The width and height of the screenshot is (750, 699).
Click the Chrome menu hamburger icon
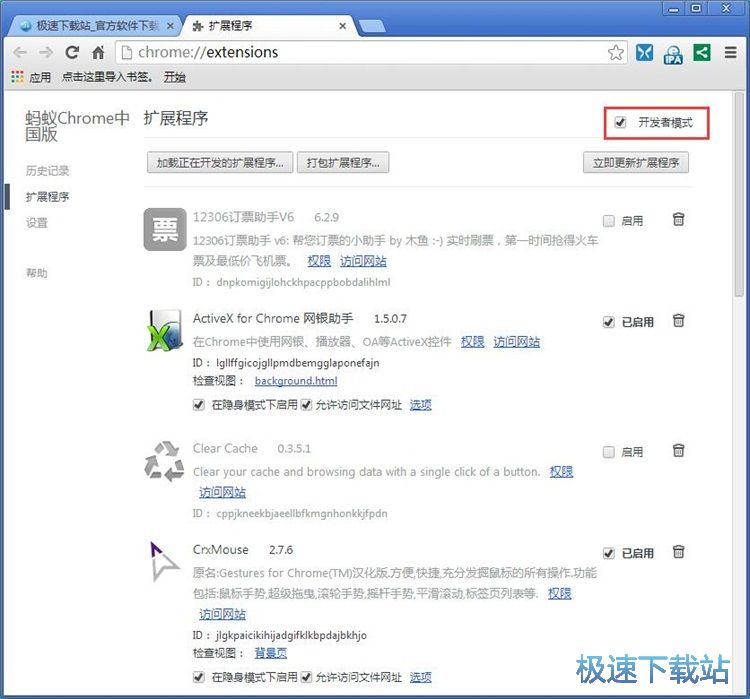[x=731, y=52]
